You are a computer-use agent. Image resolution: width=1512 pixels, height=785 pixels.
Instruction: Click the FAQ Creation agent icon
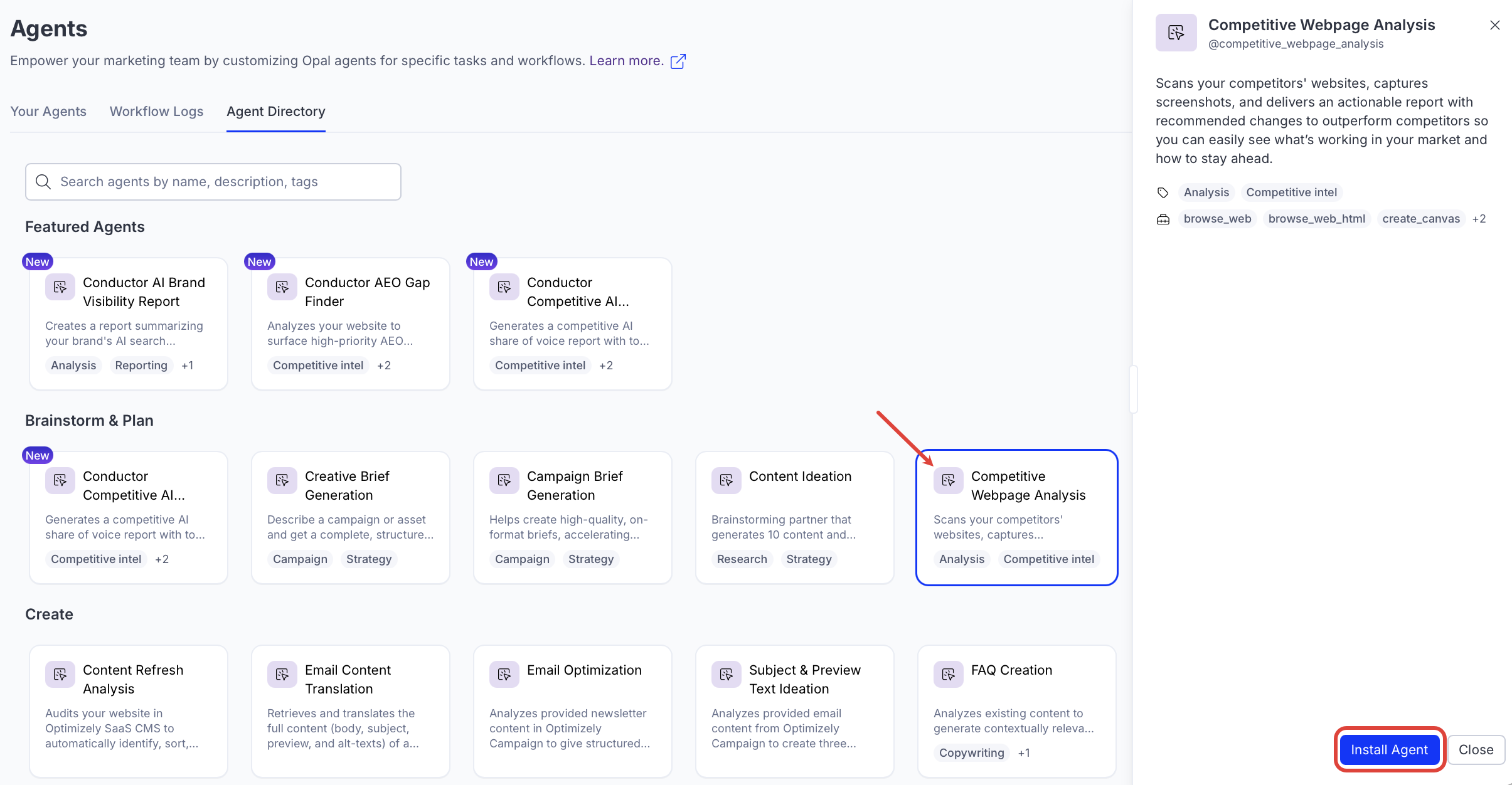point(949,675)
